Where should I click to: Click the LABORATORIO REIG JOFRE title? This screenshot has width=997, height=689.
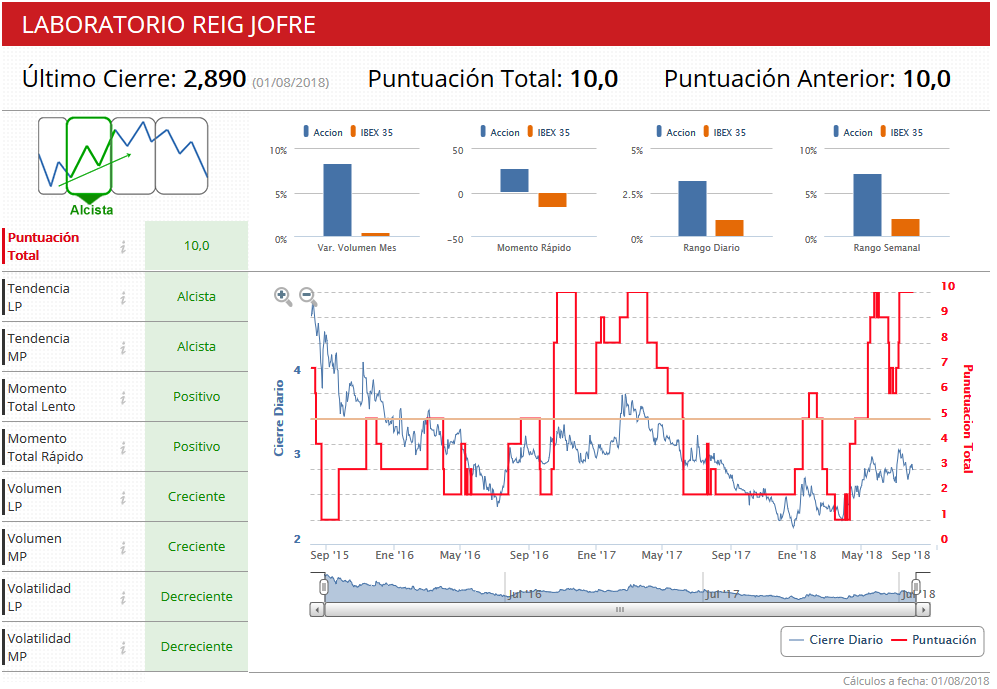[x=168, y=25]
